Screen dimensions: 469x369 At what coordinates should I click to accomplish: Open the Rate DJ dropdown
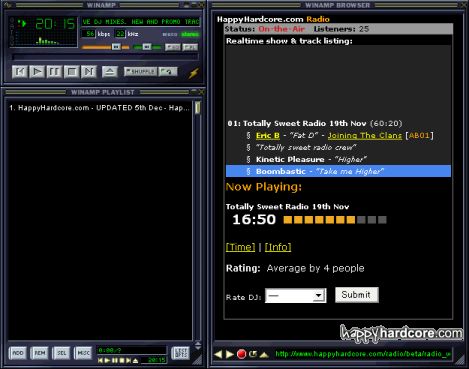pyautogui.click(x=295, y=295)
